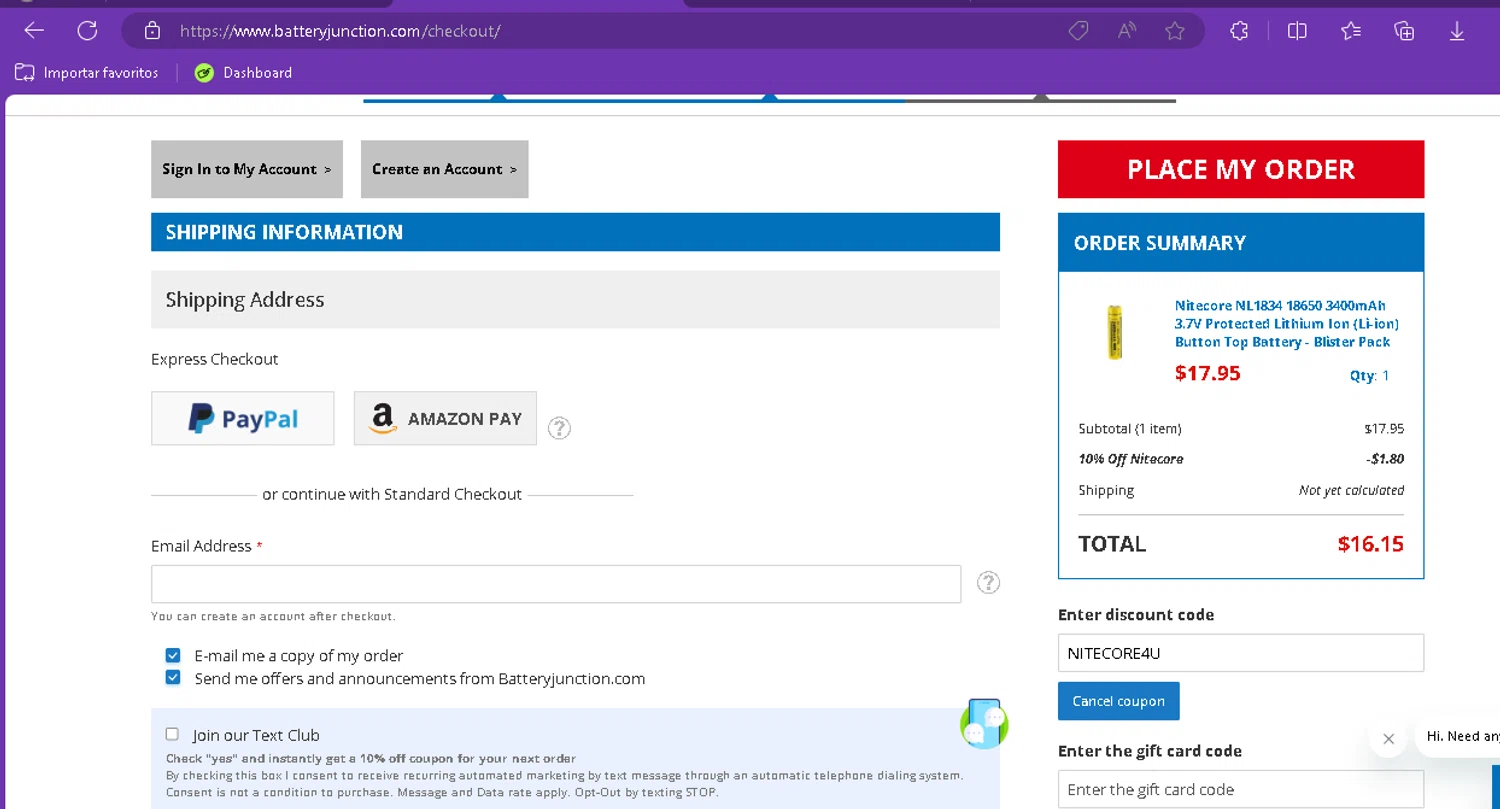Click the gift card code field
Screen dimensions: 1500x809
tap(1241, 789)
